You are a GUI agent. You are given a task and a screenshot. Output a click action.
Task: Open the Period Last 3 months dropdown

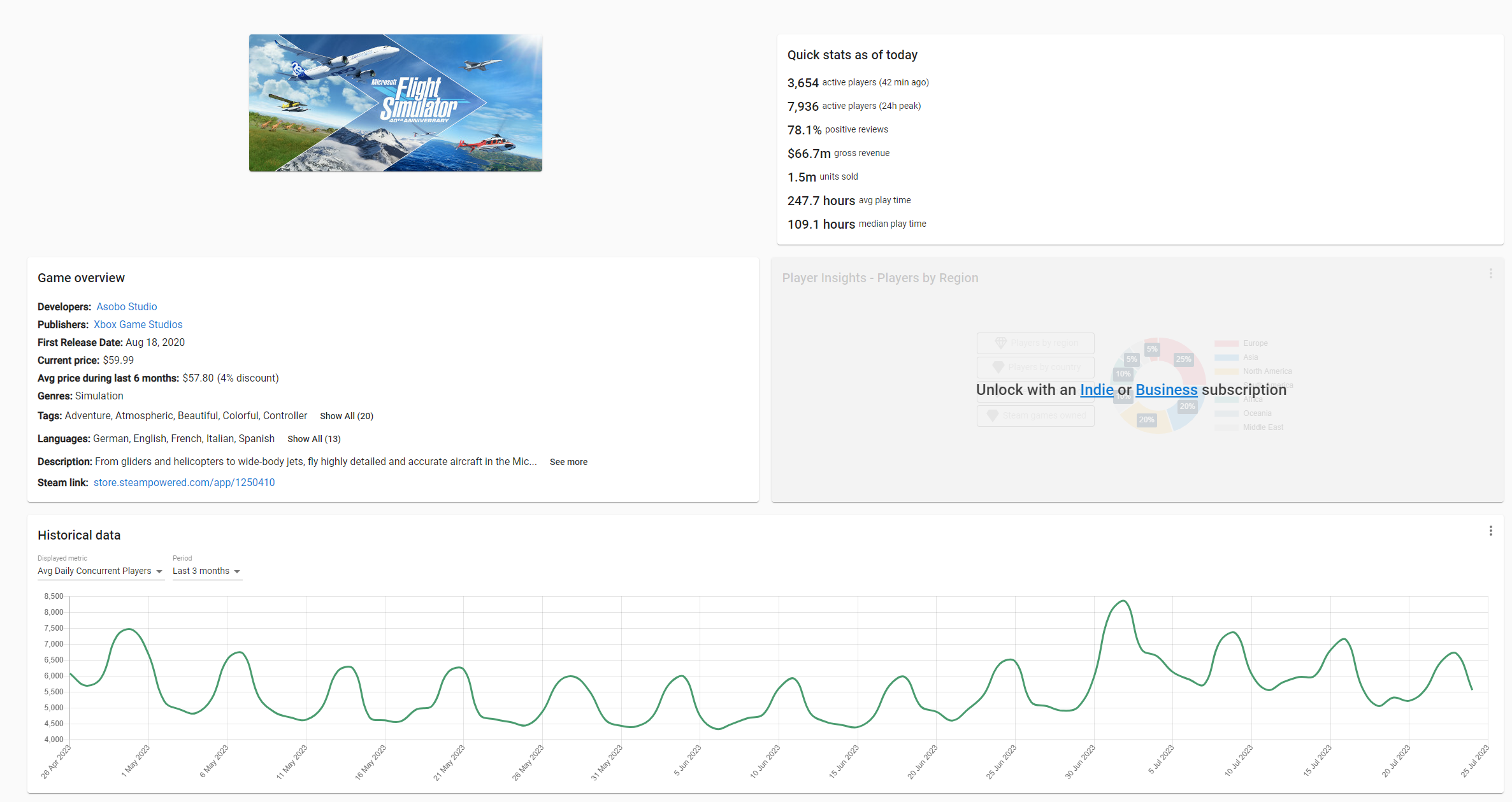coord(206,571)
